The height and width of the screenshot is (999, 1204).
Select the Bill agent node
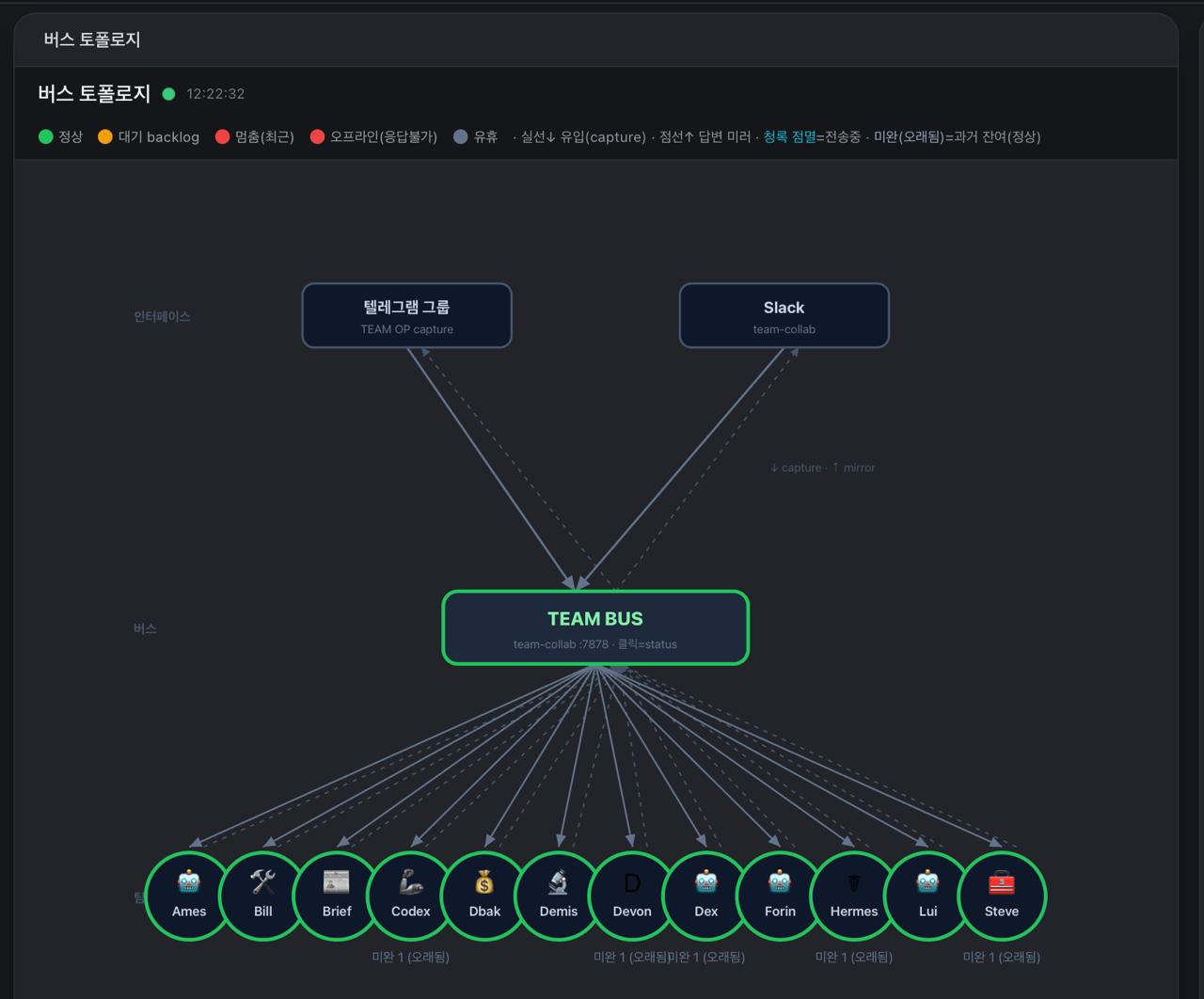(263, 896)
